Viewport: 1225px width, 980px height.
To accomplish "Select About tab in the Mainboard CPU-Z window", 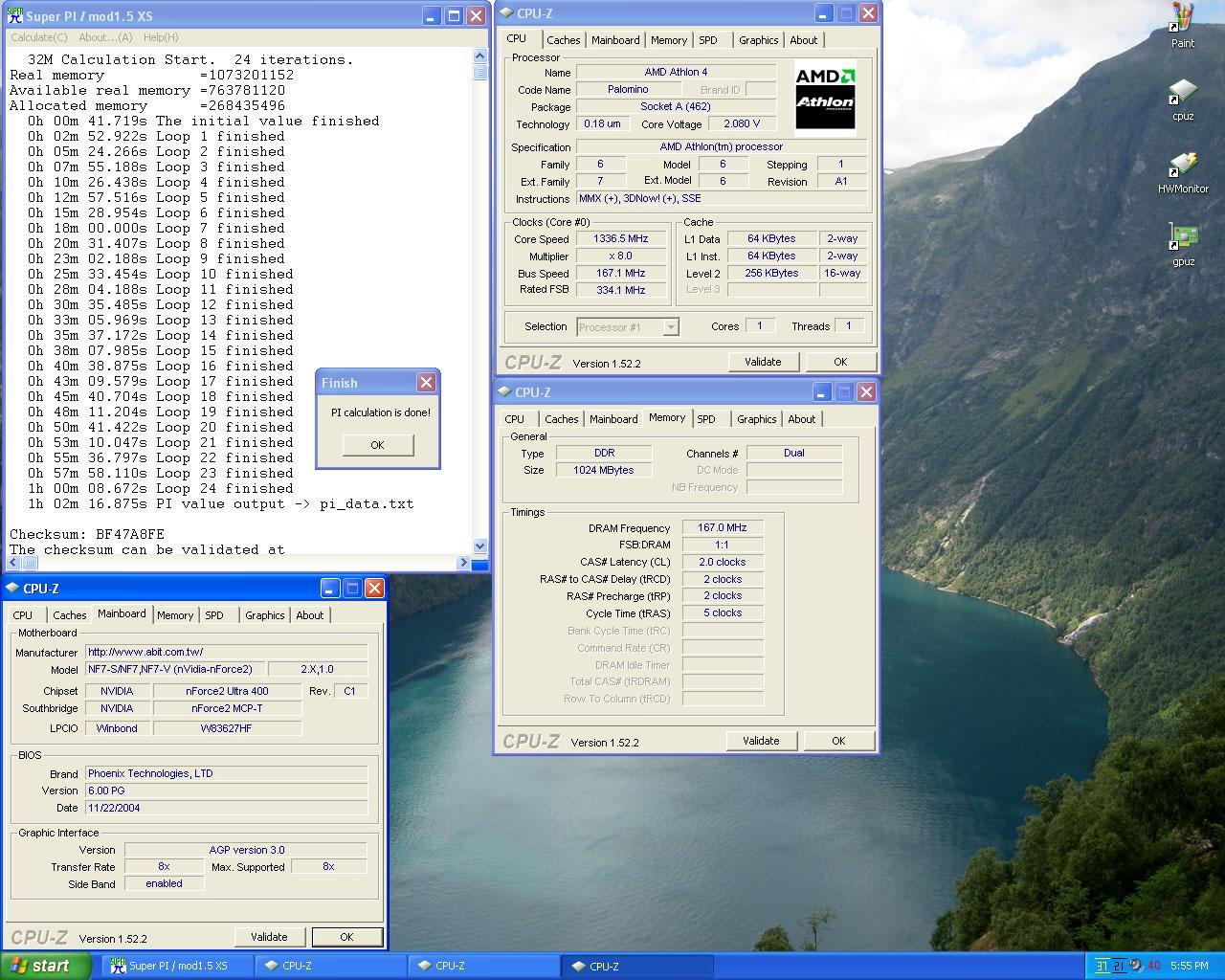I will (x=309, y=615).
